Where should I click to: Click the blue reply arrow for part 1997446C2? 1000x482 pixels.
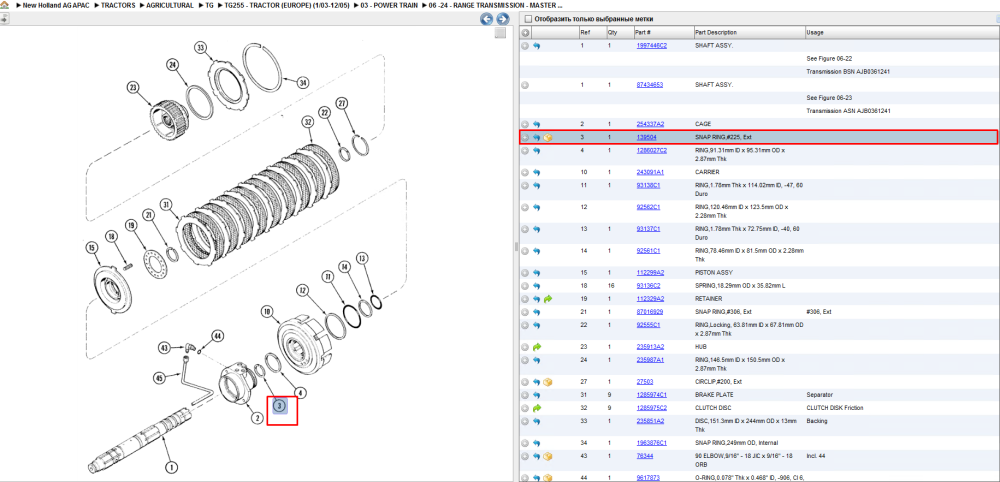[536, 46]
